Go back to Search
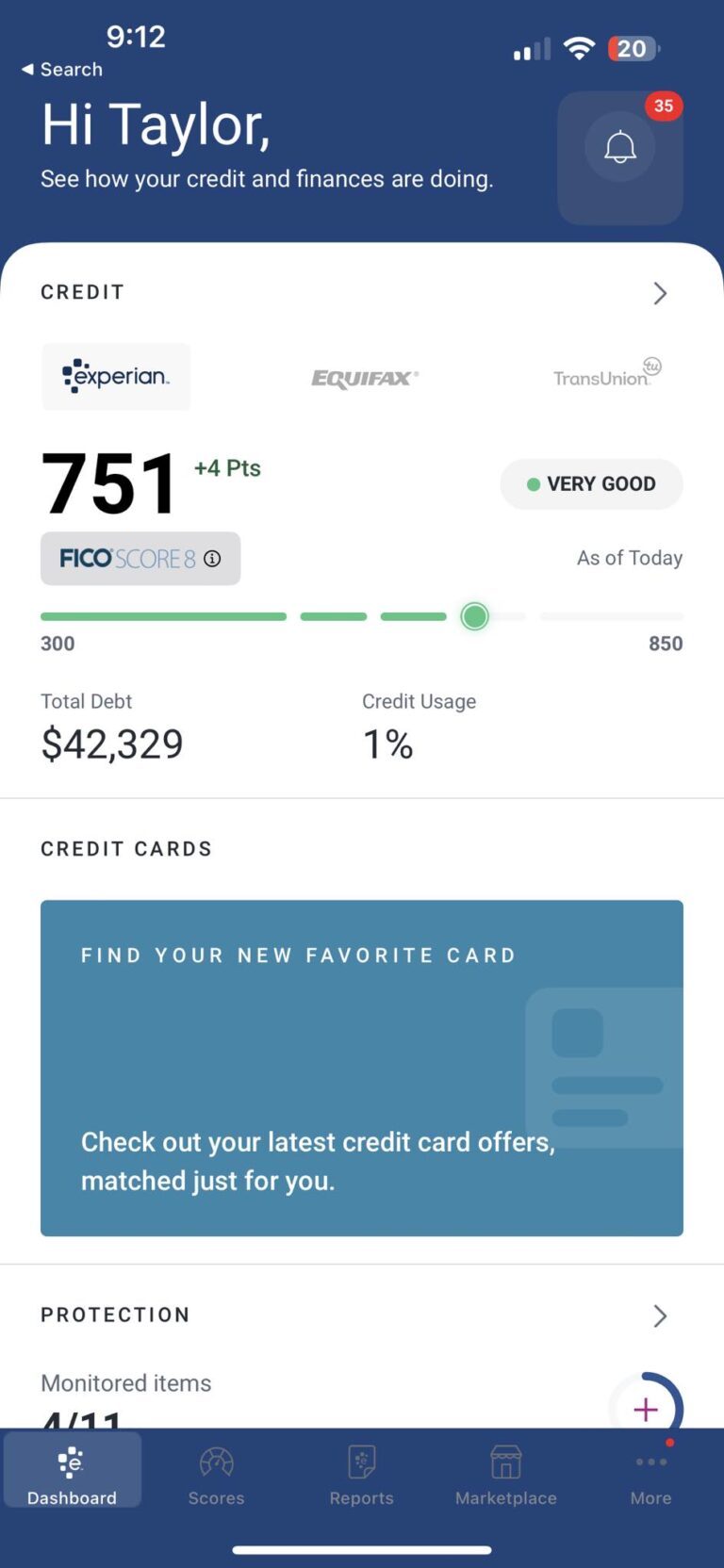Screen dimensions: 724x1568 click(x=62, y=70)
